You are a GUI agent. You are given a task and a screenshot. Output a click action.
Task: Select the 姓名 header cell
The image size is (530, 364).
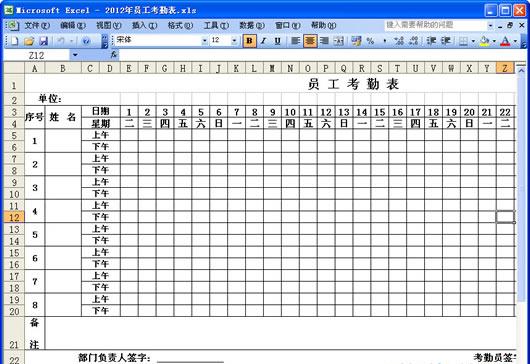63,117
